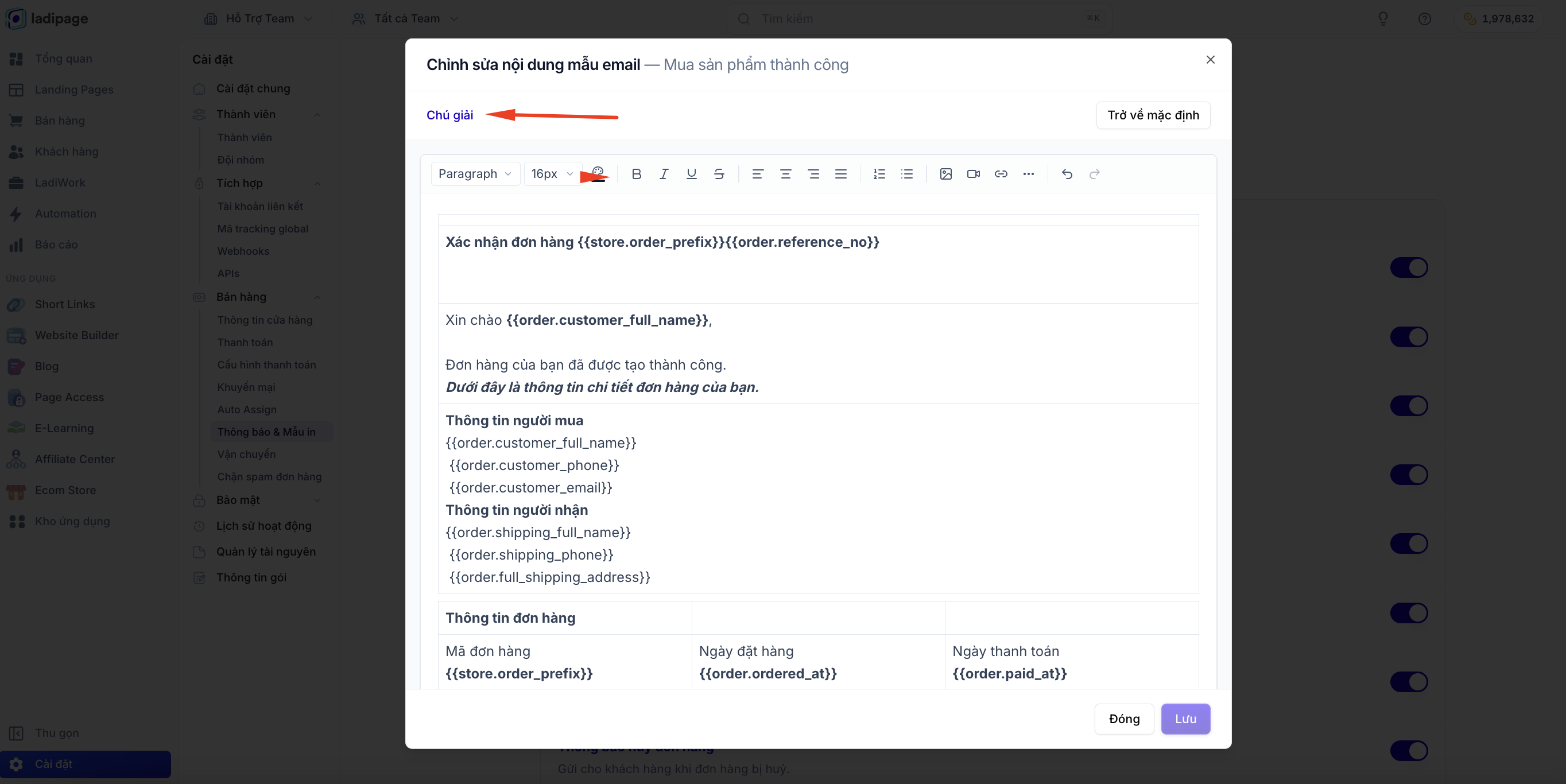Open the Tất cả Team dropdown

click(x=405, y=19)
